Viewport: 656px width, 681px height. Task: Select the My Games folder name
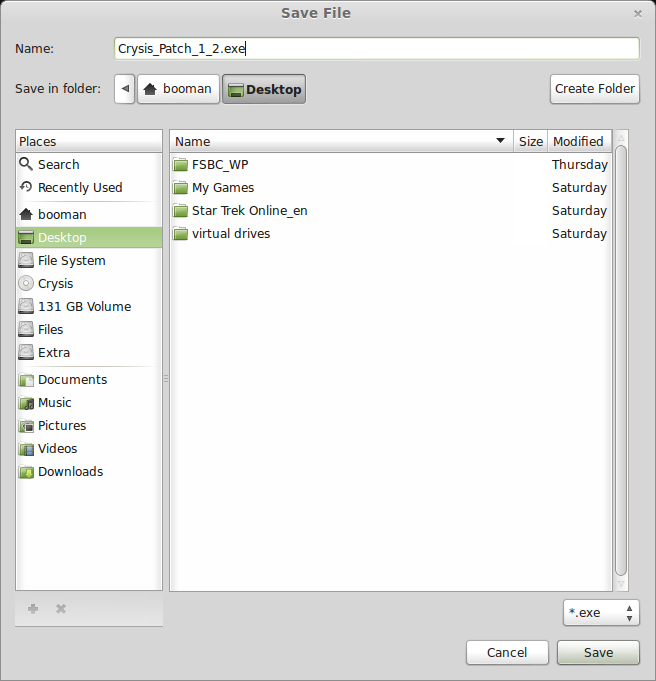coord(223,188)
